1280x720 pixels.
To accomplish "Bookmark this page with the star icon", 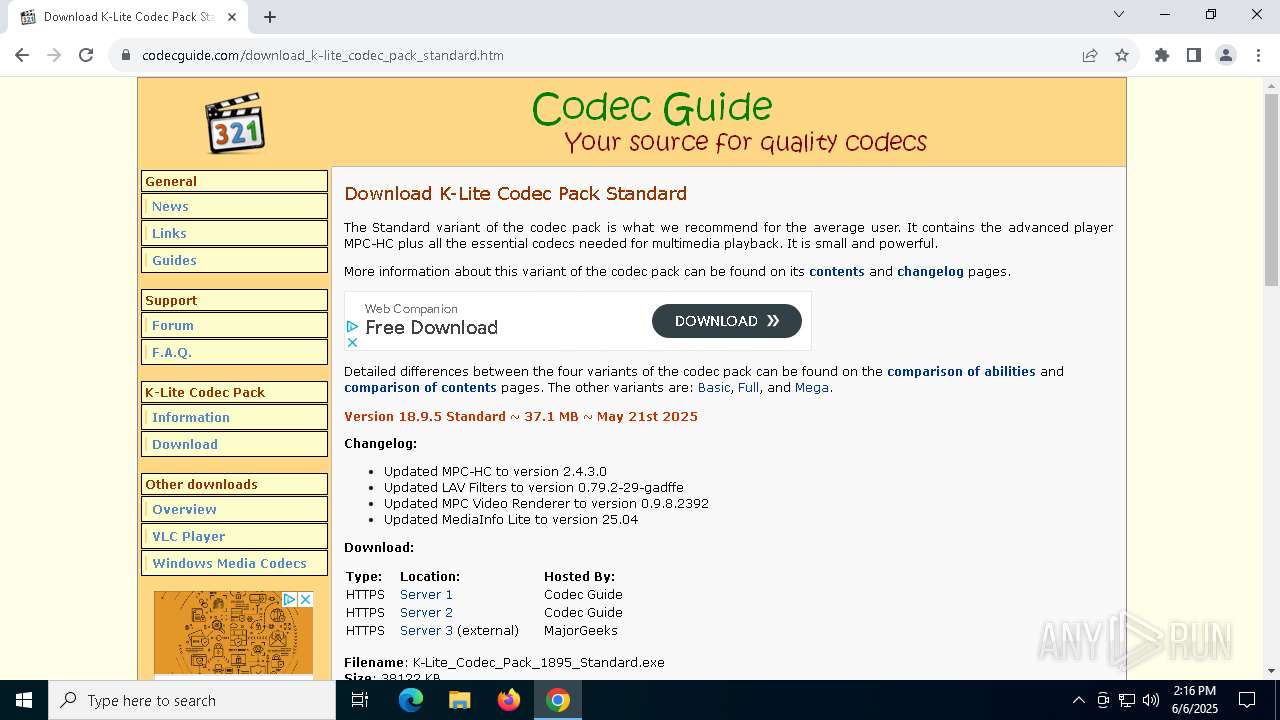I will click(x=1122, y=55).
